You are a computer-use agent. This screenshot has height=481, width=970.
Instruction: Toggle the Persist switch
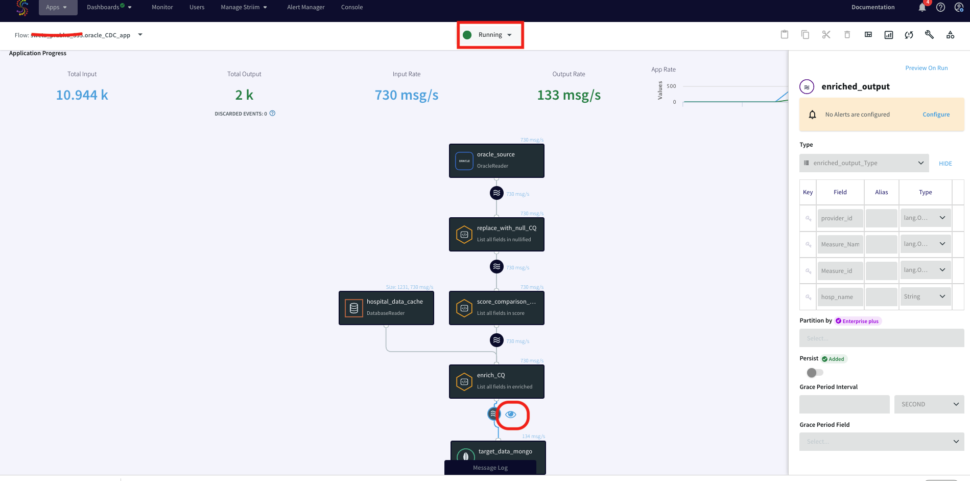(815, 372)
